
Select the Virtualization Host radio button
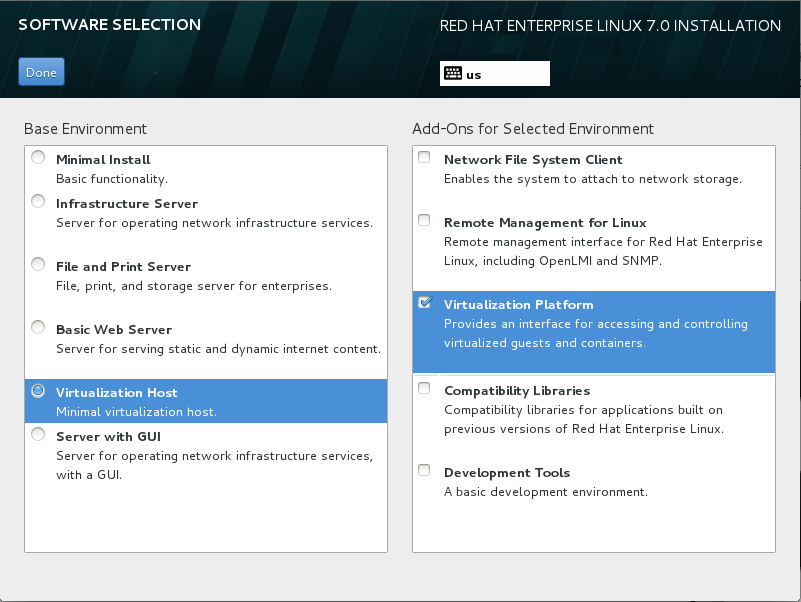pyautogui.click(x=38, y=391)
